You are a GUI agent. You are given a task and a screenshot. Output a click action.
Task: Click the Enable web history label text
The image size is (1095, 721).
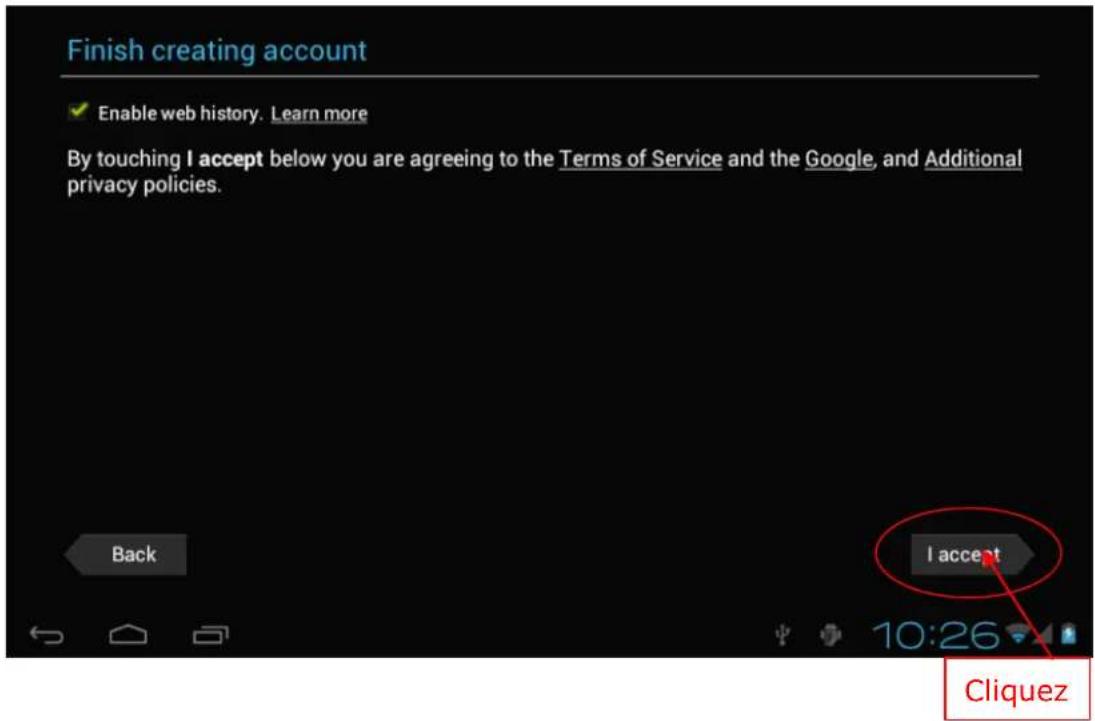pos(179,114)
